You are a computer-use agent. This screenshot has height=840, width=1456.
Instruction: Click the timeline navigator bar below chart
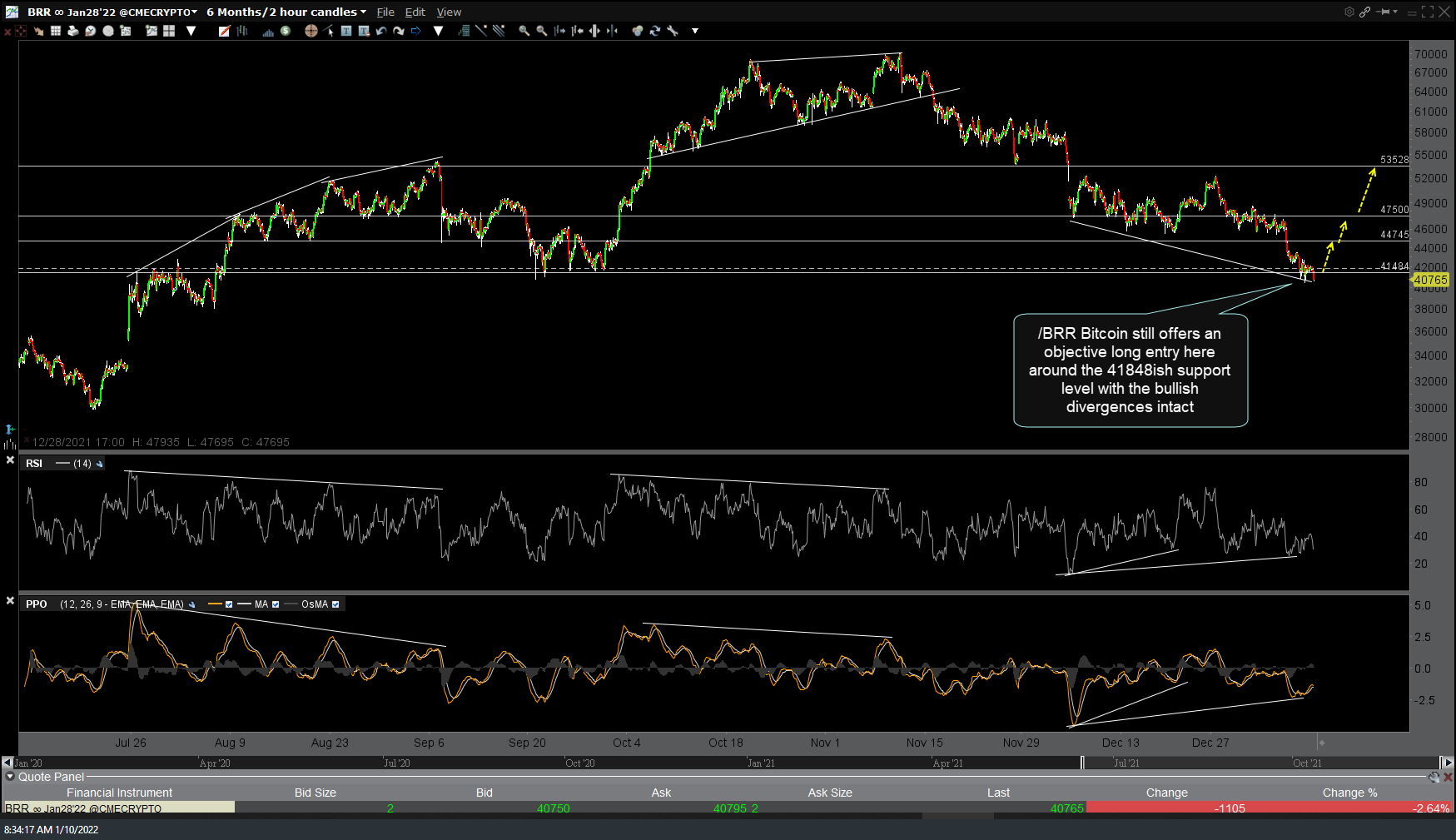coord(724,763)
